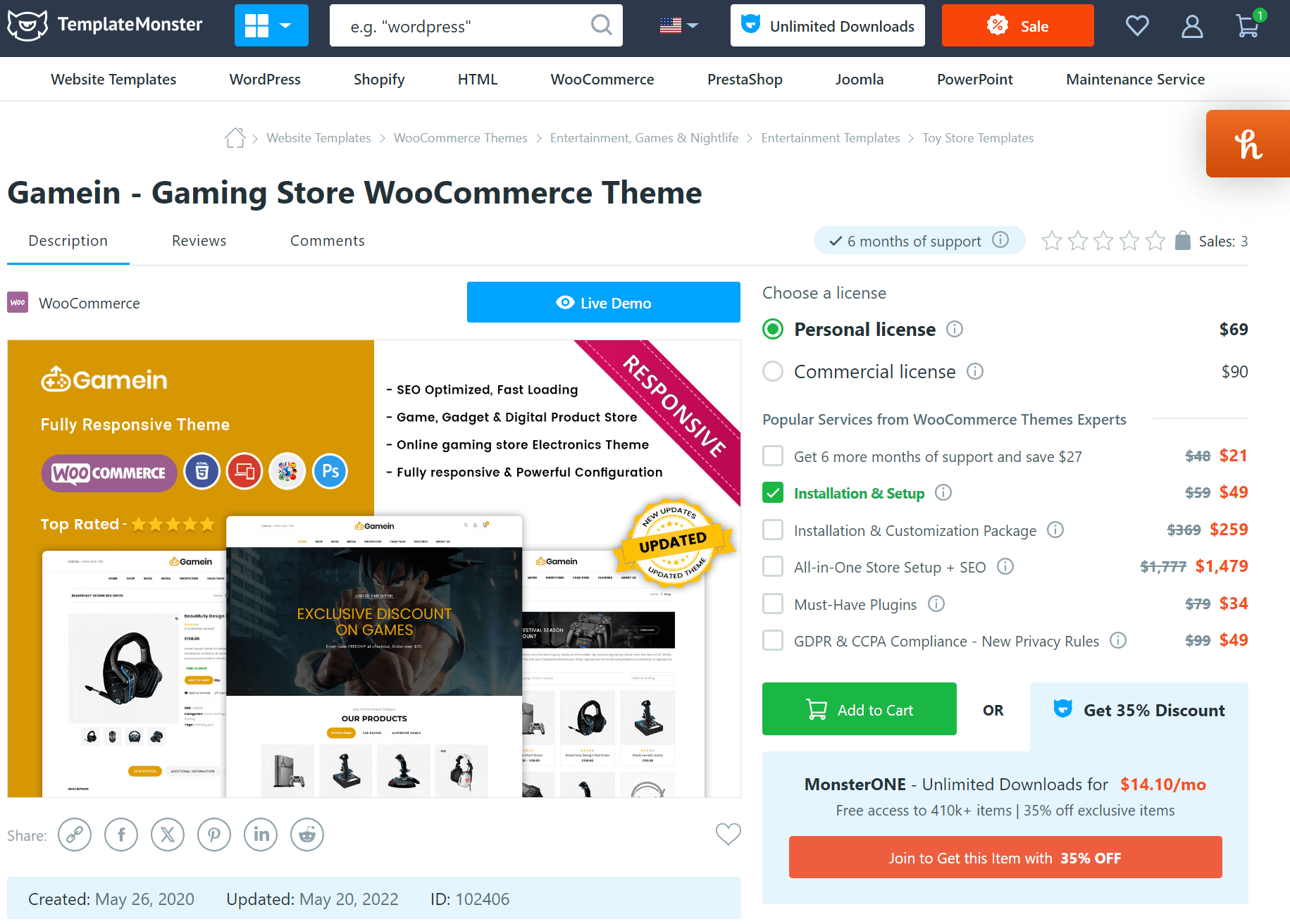The width and height of the screenshot is (1290, 924).
Task: Go to Entertainment, Games & Nightlife breadcrumb
Action: (644, 138)
